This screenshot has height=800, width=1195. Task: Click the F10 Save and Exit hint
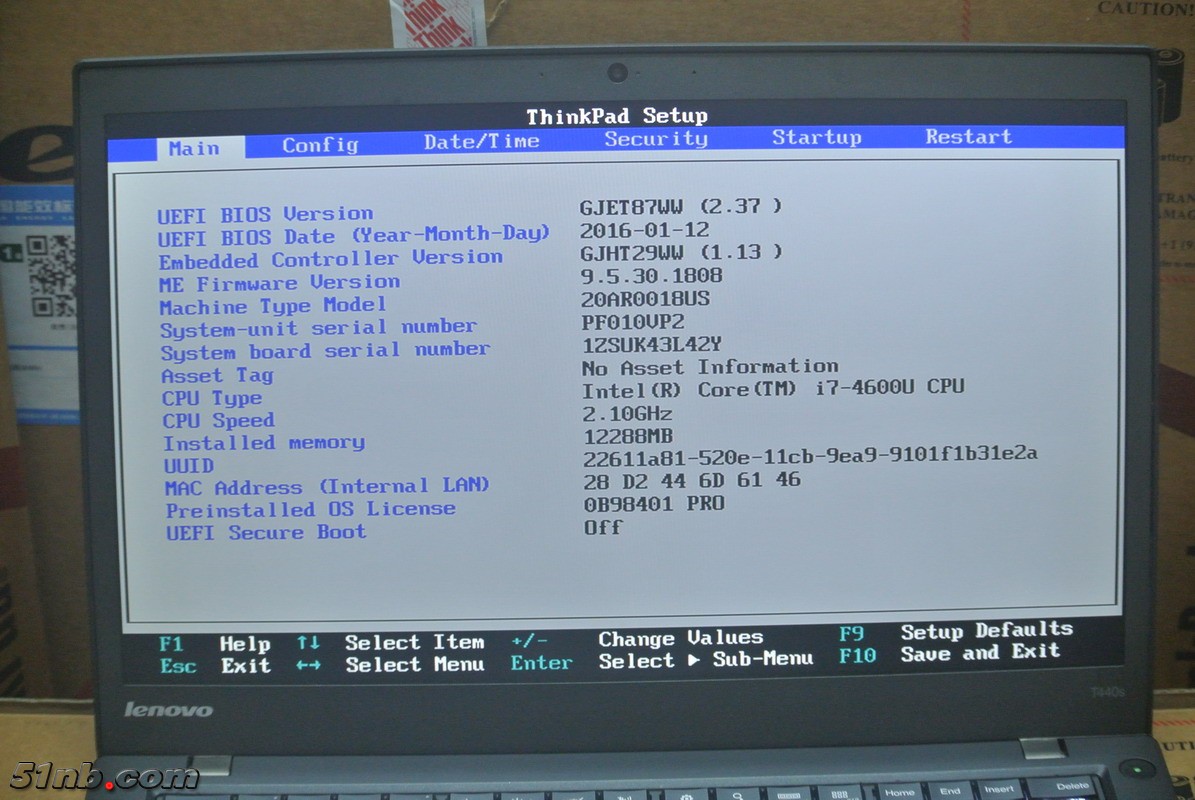[950, 654]
